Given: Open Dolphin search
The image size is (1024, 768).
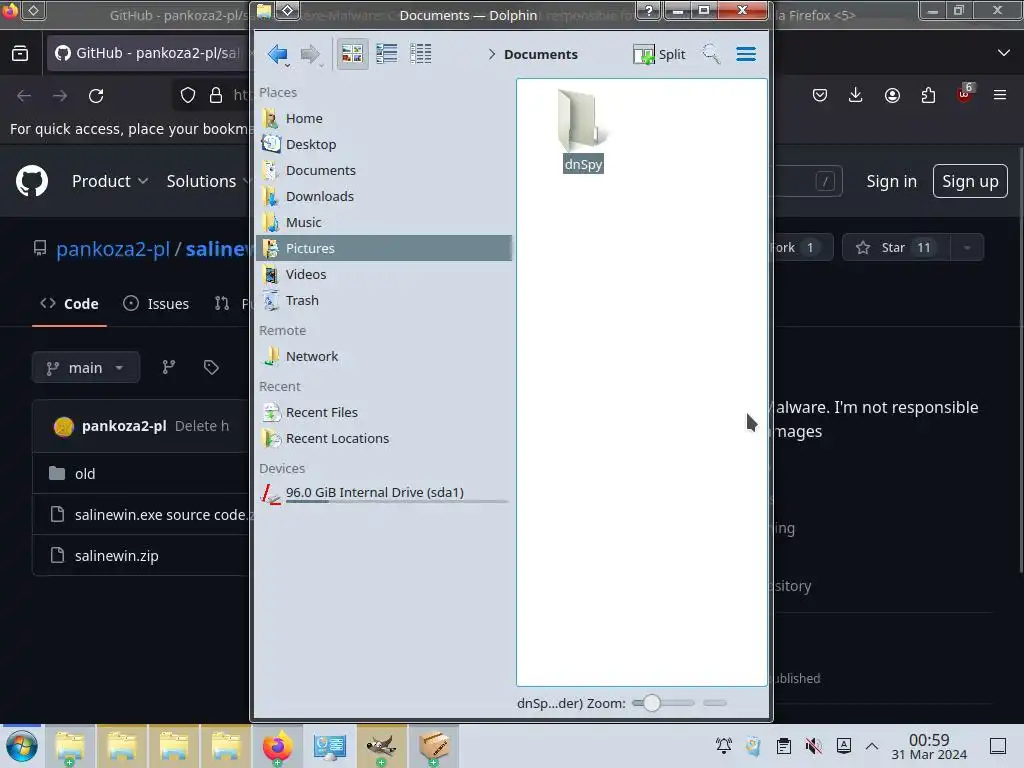Looking at the screenshot, I should coord(711,54).
